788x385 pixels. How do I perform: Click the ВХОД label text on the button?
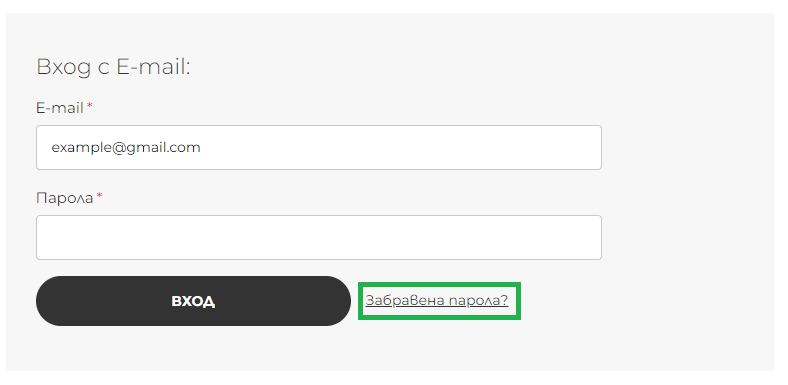(x=193, y=301)
